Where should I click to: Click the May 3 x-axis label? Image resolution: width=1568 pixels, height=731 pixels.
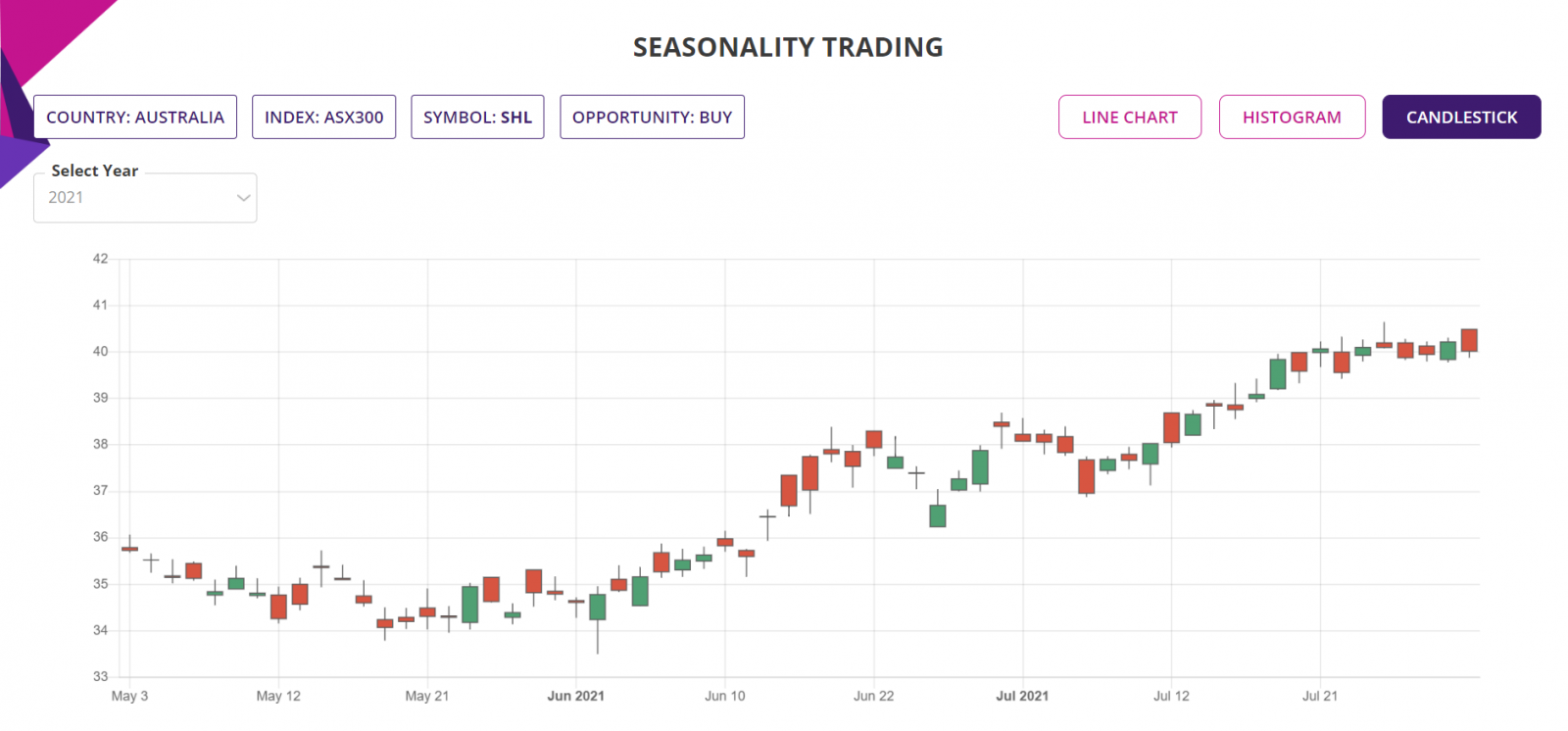(x=129, y=696)
